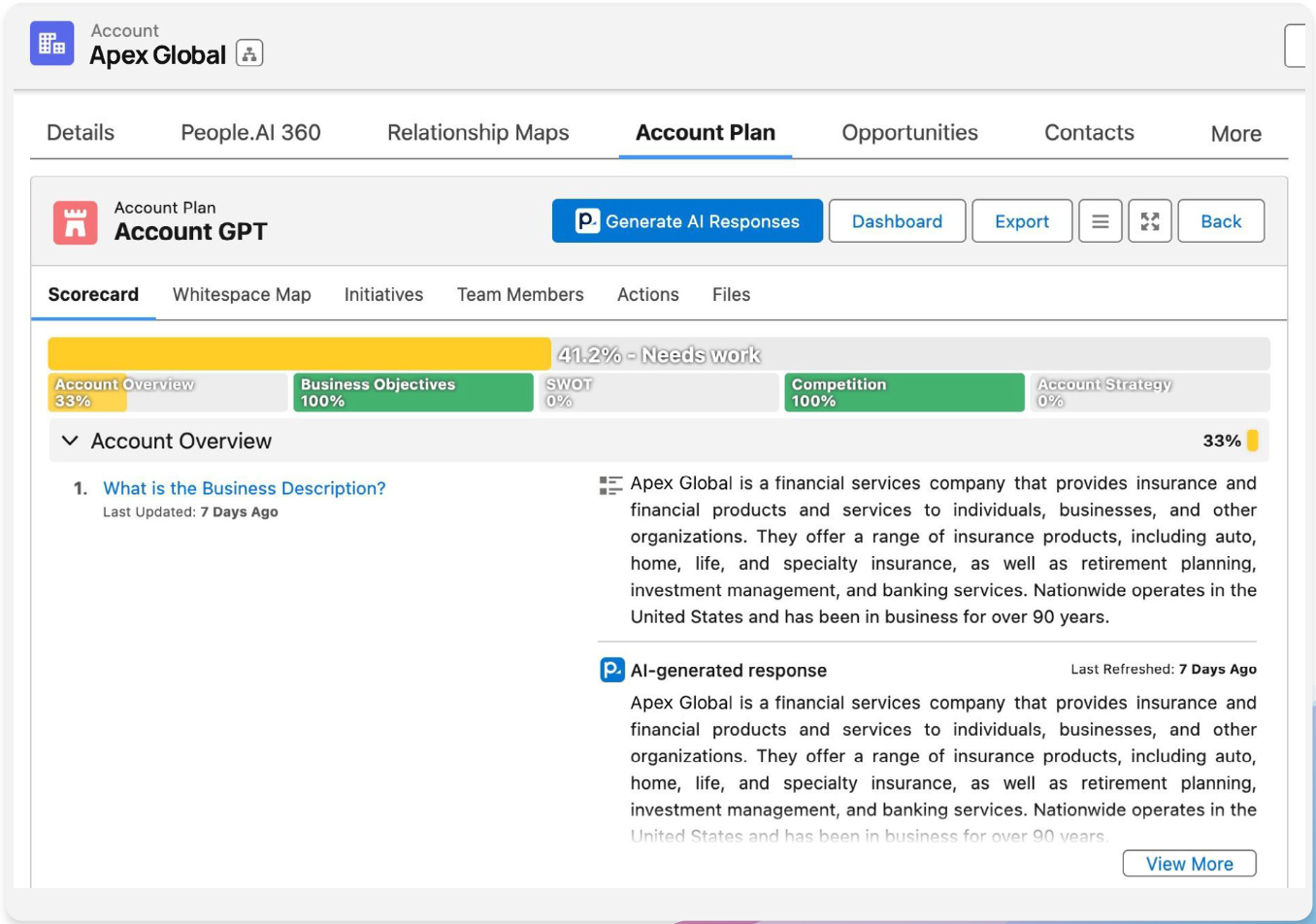
Task: Open the account hierarchy icon beside Apex Global
Action: coord(249,54)
